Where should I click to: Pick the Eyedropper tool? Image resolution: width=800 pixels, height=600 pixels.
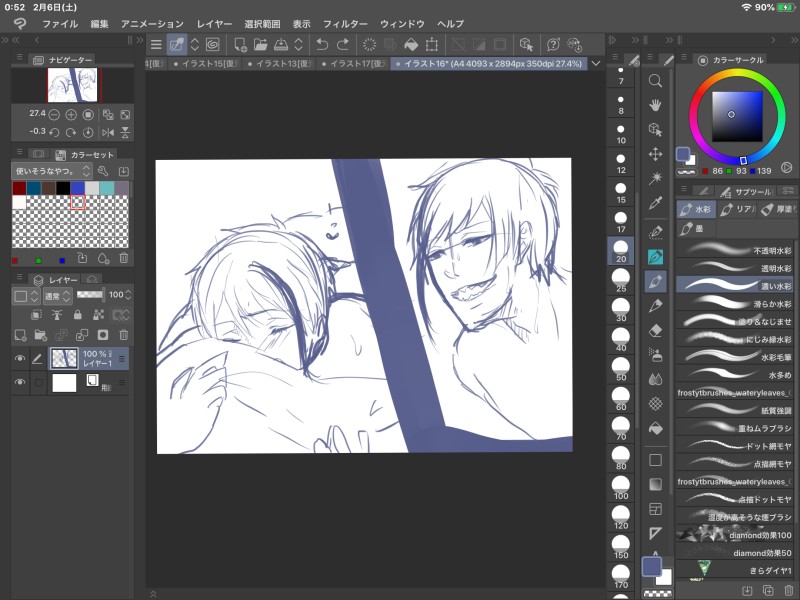656,203
